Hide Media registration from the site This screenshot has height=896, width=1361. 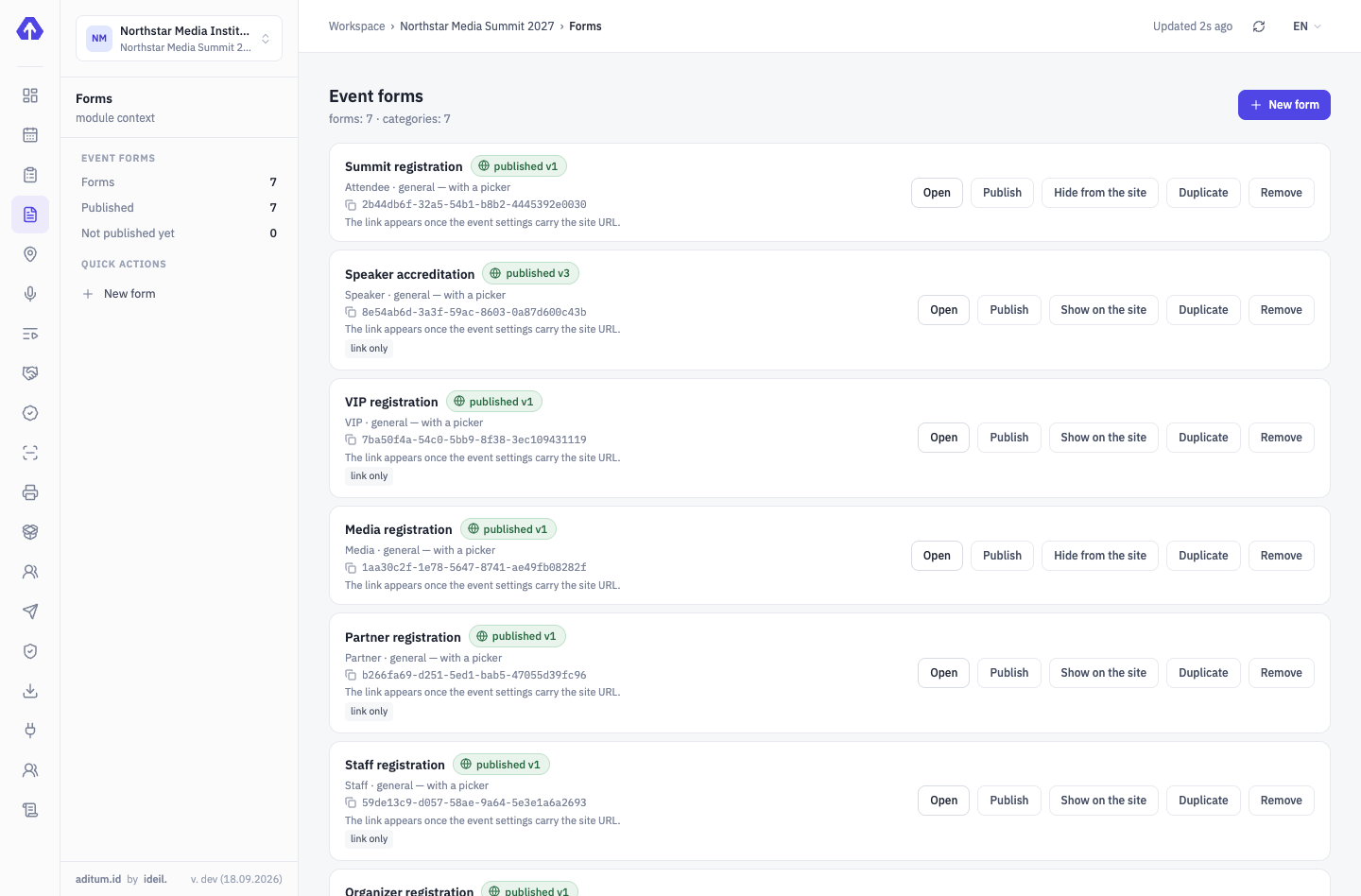coord(1100,556)
